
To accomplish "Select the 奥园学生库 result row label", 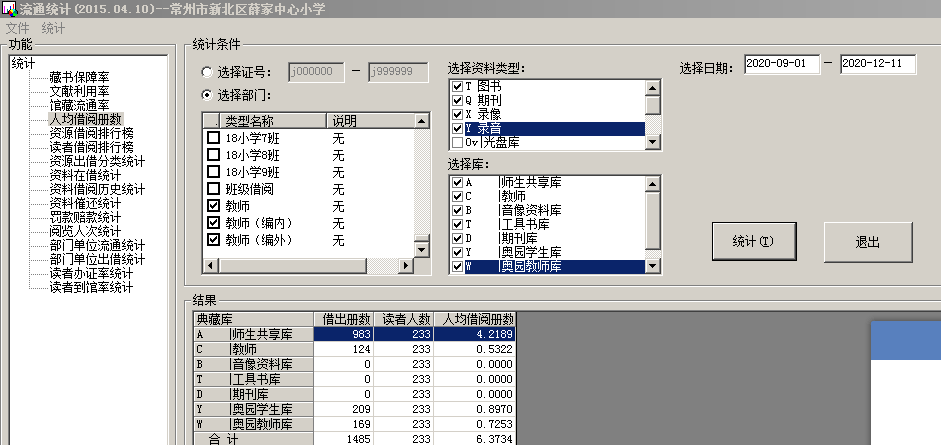I will pyautogui.click(x=253, y=410).
